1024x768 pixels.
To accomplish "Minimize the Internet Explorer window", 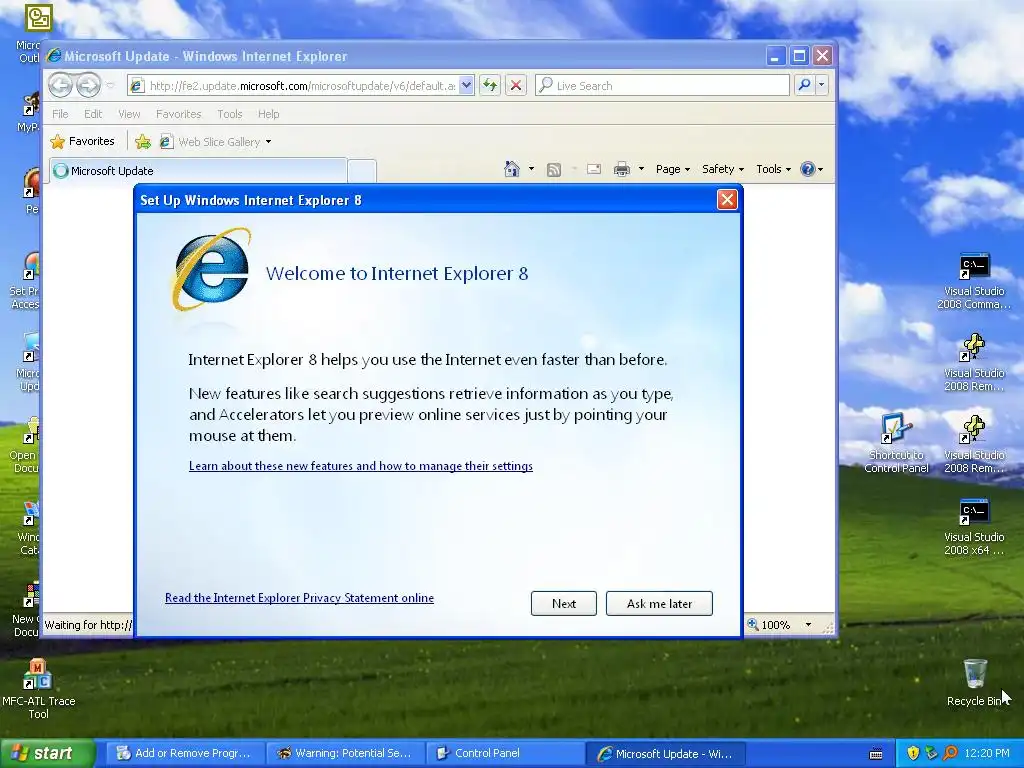I will (775, 56).
